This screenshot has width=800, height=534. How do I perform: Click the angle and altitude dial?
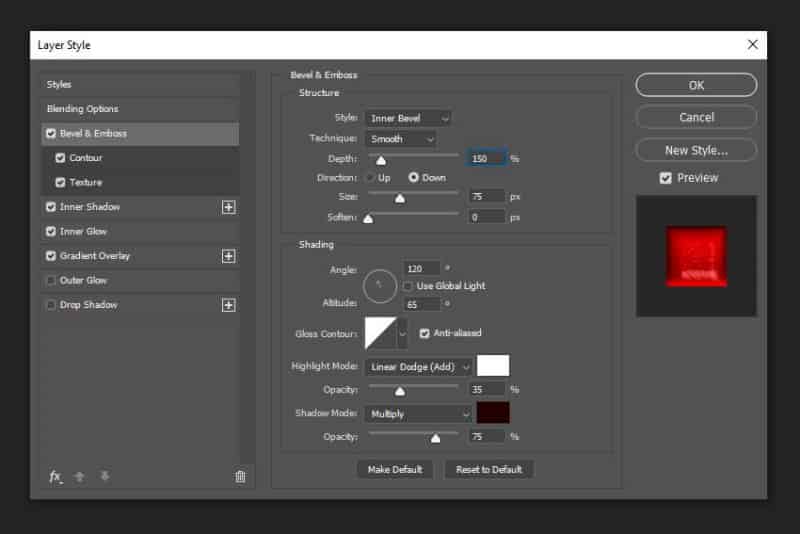380,286
